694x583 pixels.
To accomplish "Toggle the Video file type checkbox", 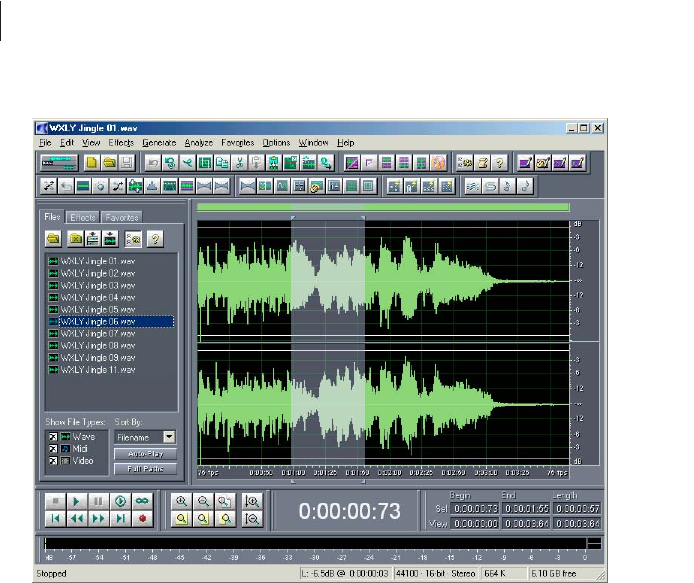I will coord(51,460).
